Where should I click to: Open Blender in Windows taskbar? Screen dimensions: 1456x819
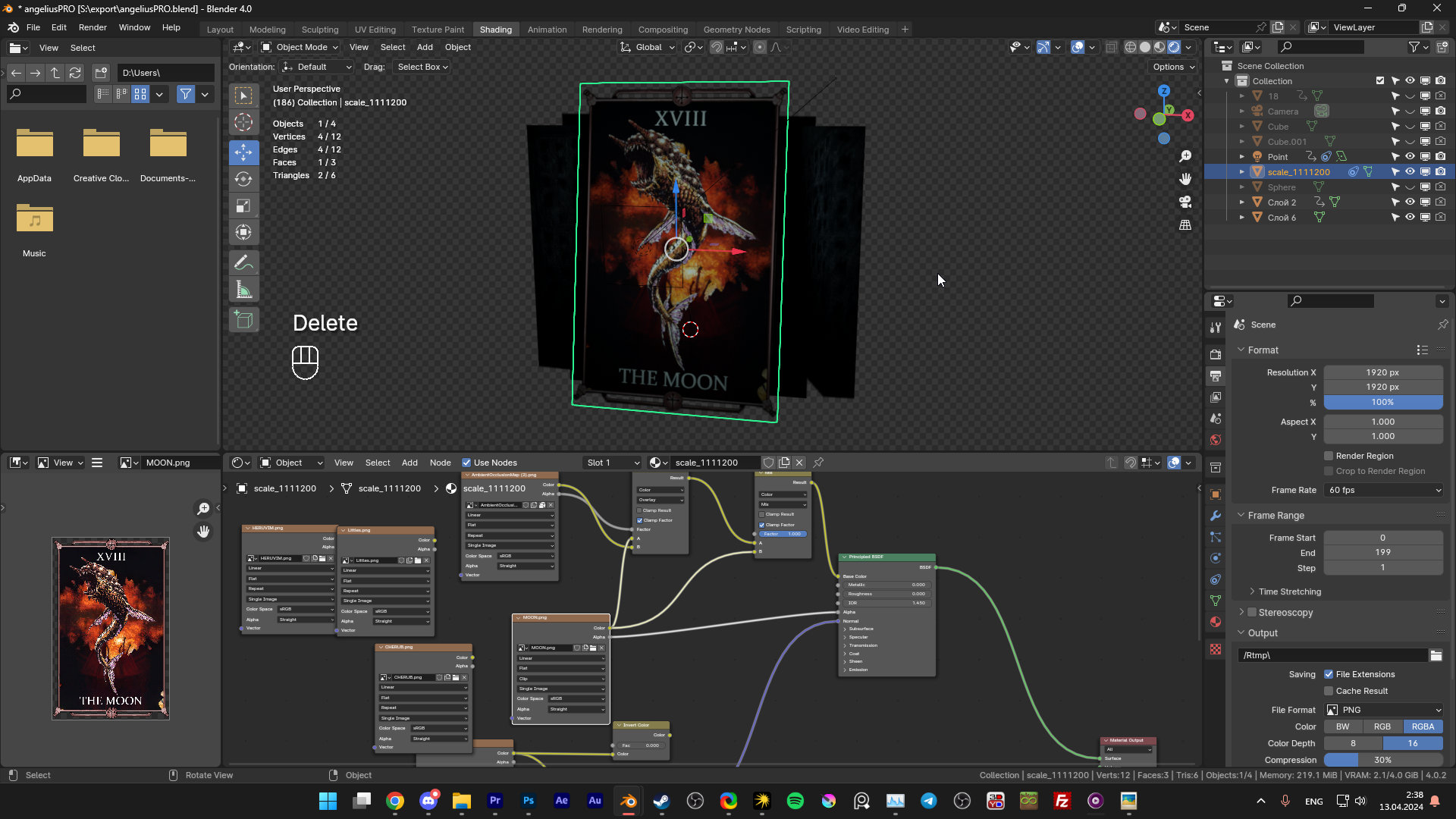point(629,801)
